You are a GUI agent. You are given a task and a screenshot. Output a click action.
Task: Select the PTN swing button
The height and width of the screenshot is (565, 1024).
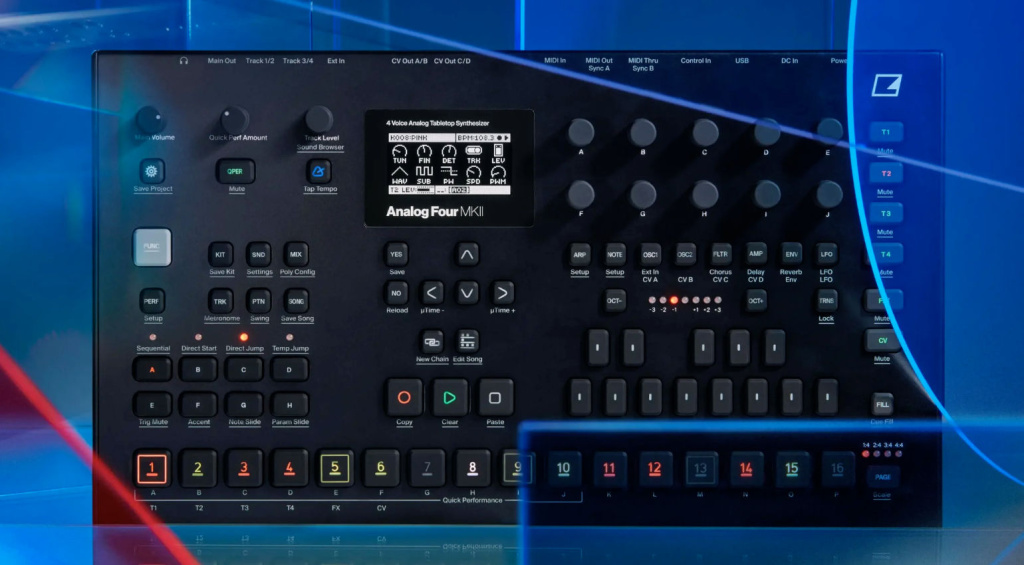(259, 301)
